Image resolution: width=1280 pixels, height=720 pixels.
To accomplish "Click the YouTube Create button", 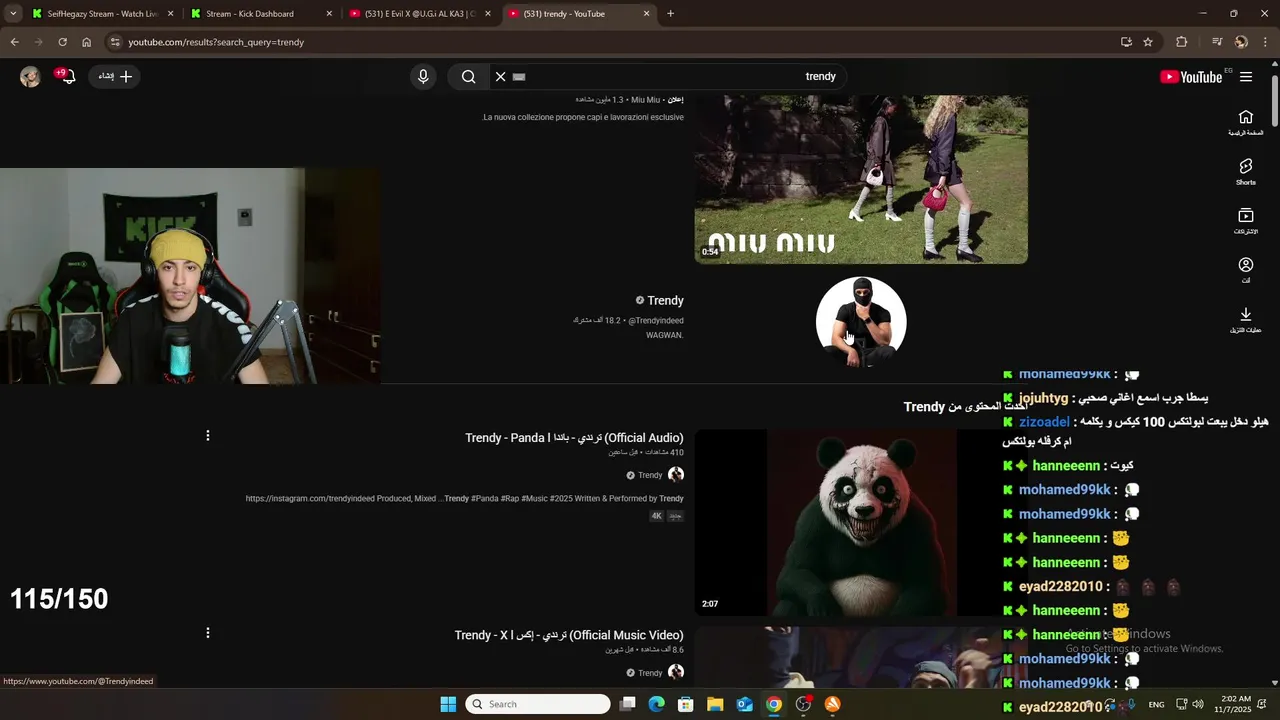I will coord(115,76).
